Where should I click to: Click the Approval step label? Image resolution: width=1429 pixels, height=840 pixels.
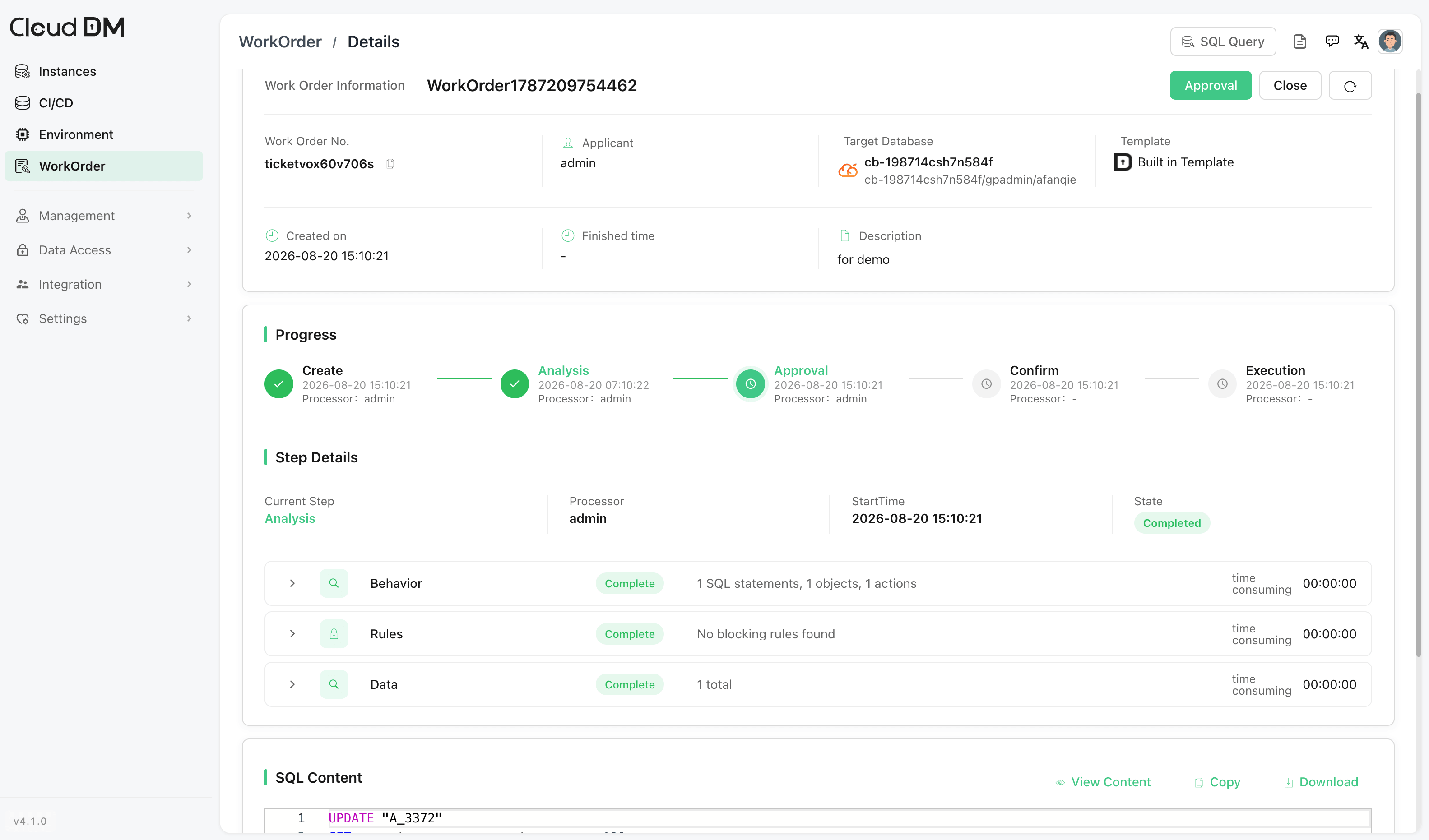pos(801,371)
